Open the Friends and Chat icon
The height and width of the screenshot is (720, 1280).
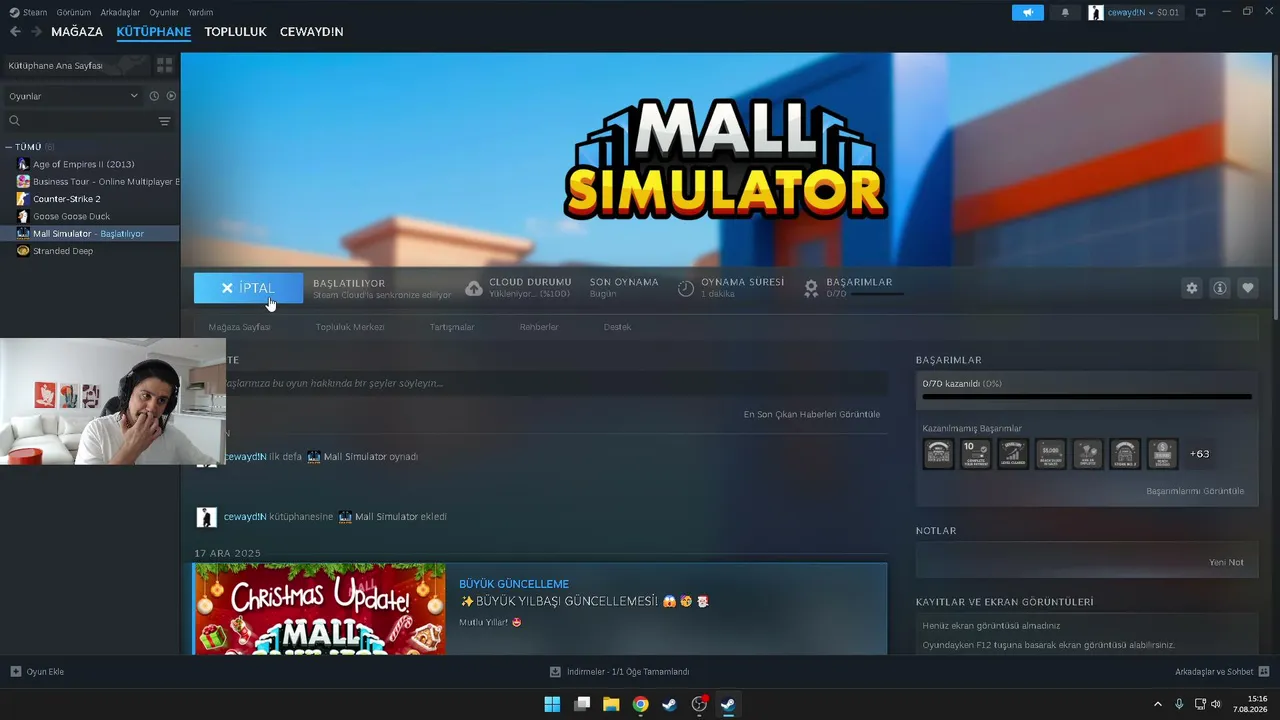pos(1263,671)
